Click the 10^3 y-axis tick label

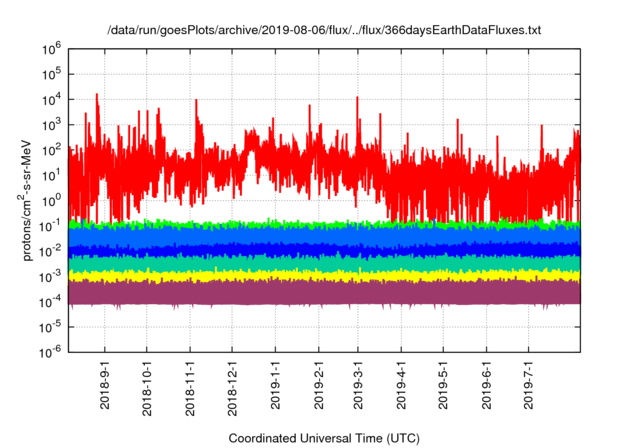coord(52,125)
